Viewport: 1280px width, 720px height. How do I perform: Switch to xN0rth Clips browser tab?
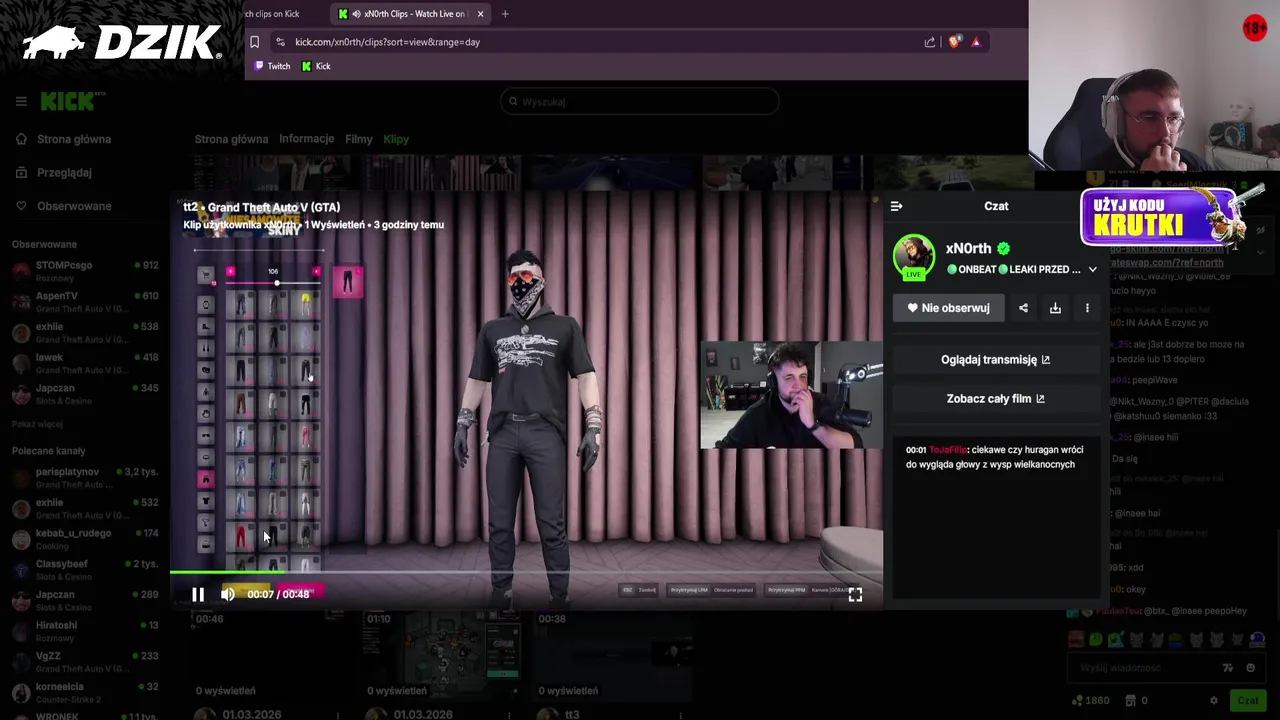tap(410, 14)
